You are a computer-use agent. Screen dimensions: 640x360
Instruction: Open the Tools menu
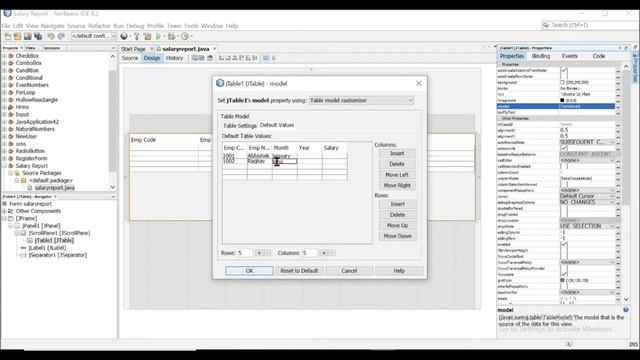point(191,26)
